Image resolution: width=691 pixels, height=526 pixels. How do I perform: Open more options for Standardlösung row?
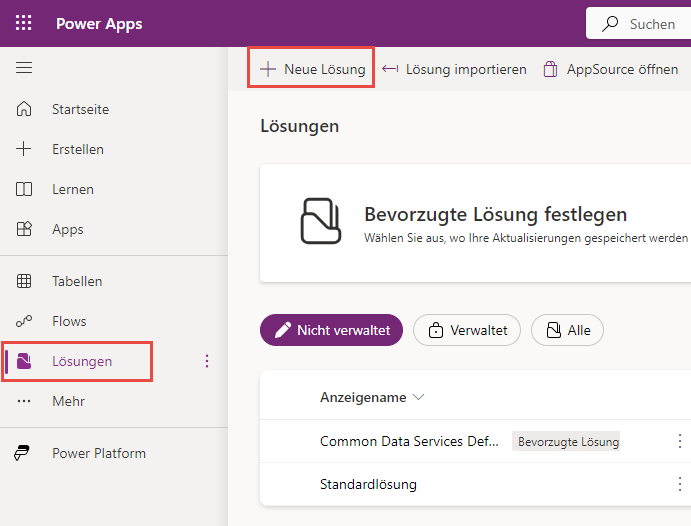pyautogui.click(x=680, y=484)
